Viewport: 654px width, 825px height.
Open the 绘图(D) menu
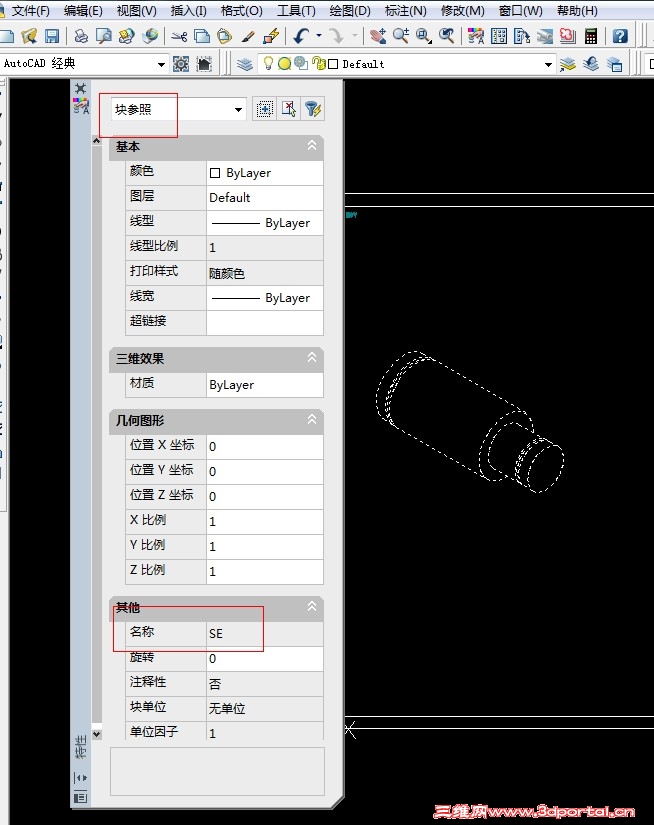(350, 11)
